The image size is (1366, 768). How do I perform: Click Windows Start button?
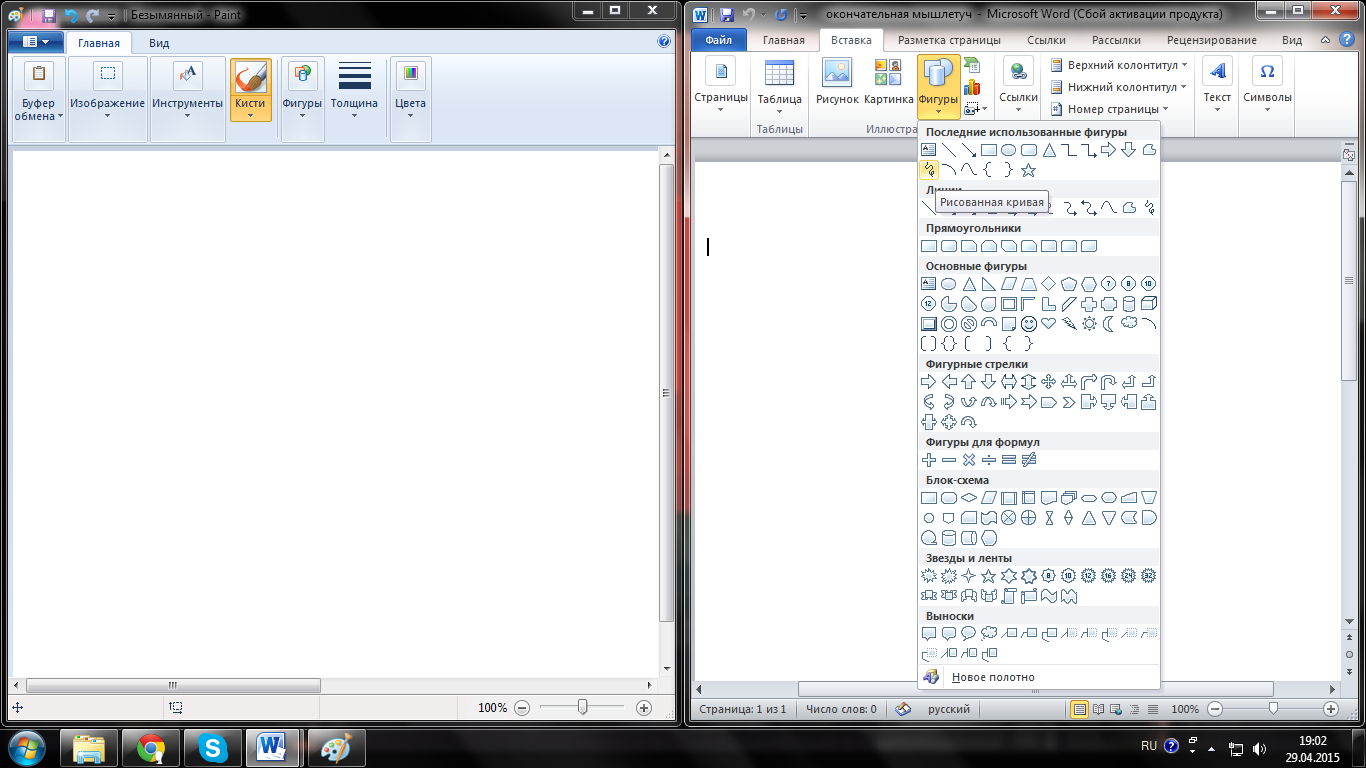[25, 747]
